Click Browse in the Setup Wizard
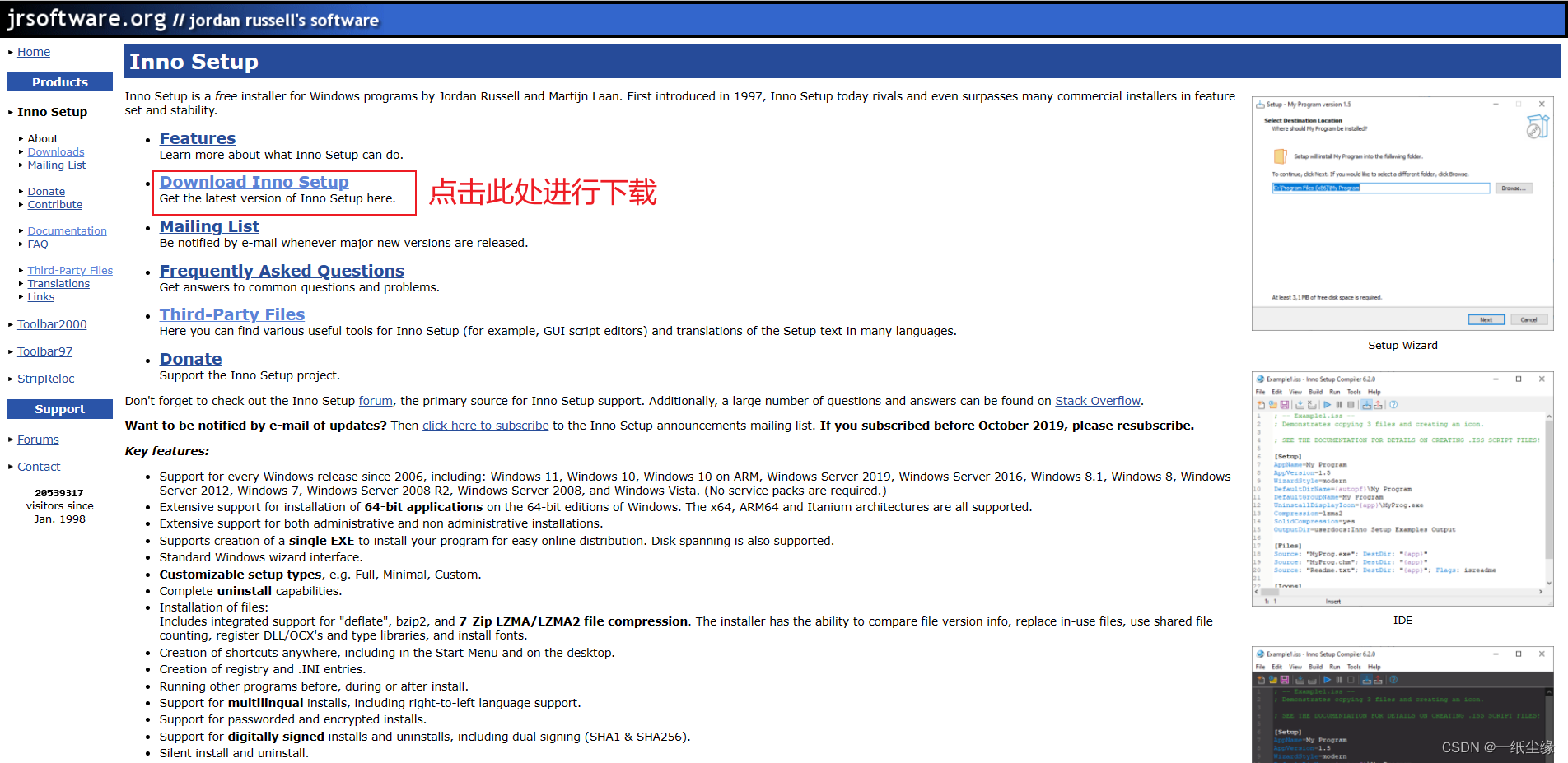 point(1514,188)
